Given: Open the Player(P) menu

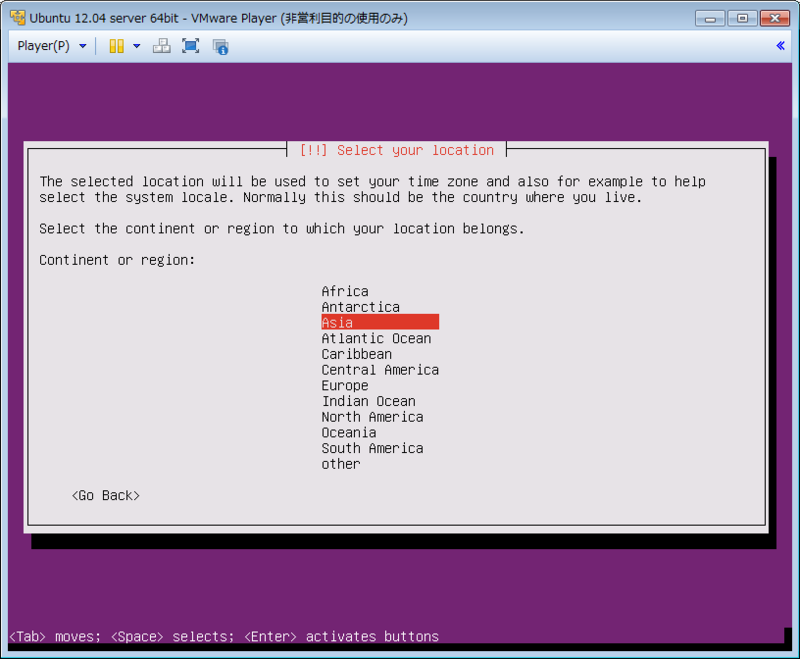Looking at the screenshot, I should (x=52, y=46).
